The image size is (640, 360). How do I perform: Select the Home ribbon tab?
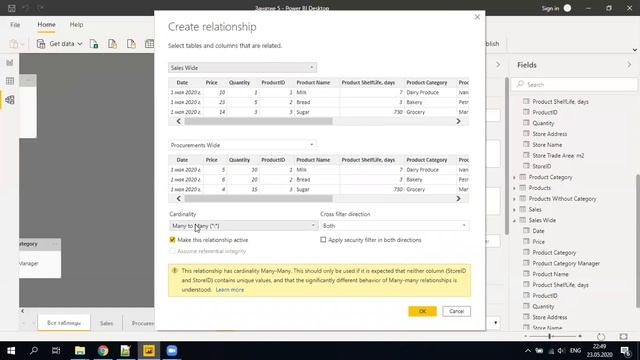[x=46, y=24]
